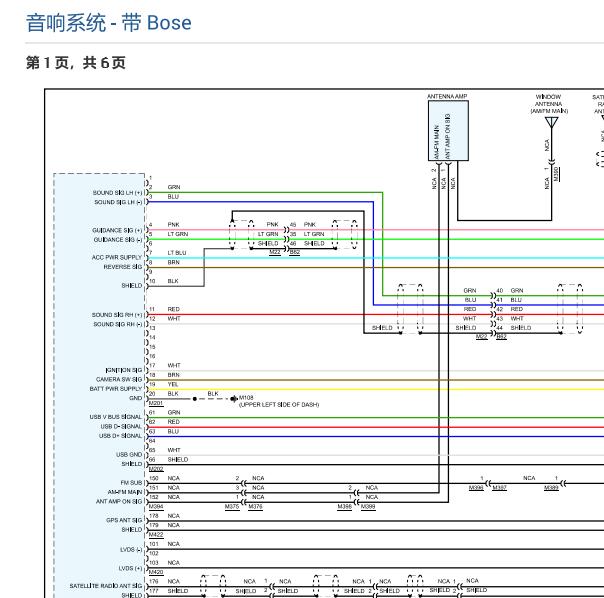Click the title '音响系统 - 带 Bose'
604x598 pixels.
(x=108, y=23)
